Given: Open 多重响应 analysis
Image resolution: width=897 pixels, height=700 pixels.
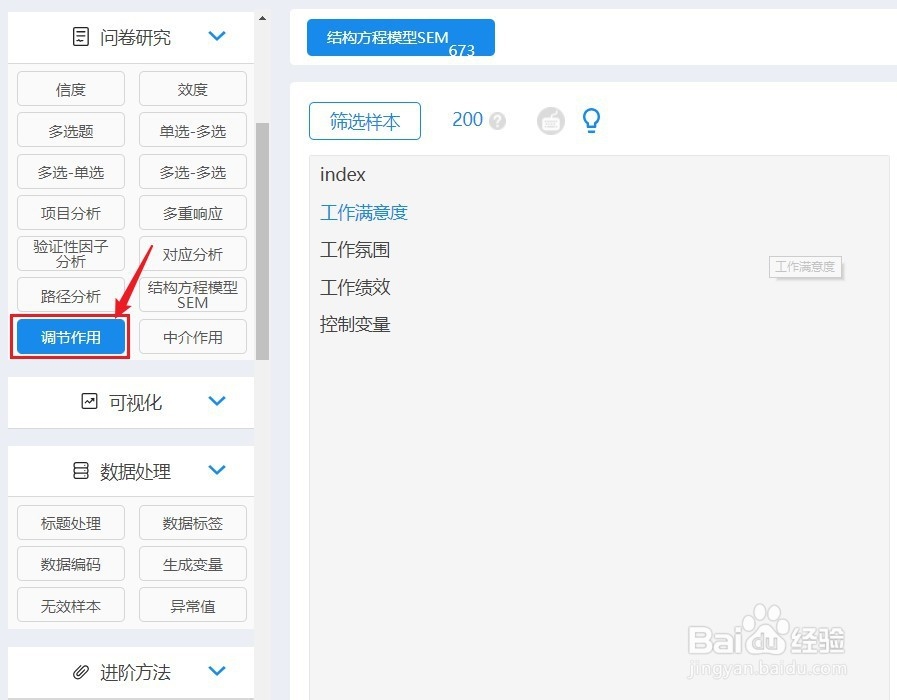Looking at the screenshot, I should click(x=193, y=213).
